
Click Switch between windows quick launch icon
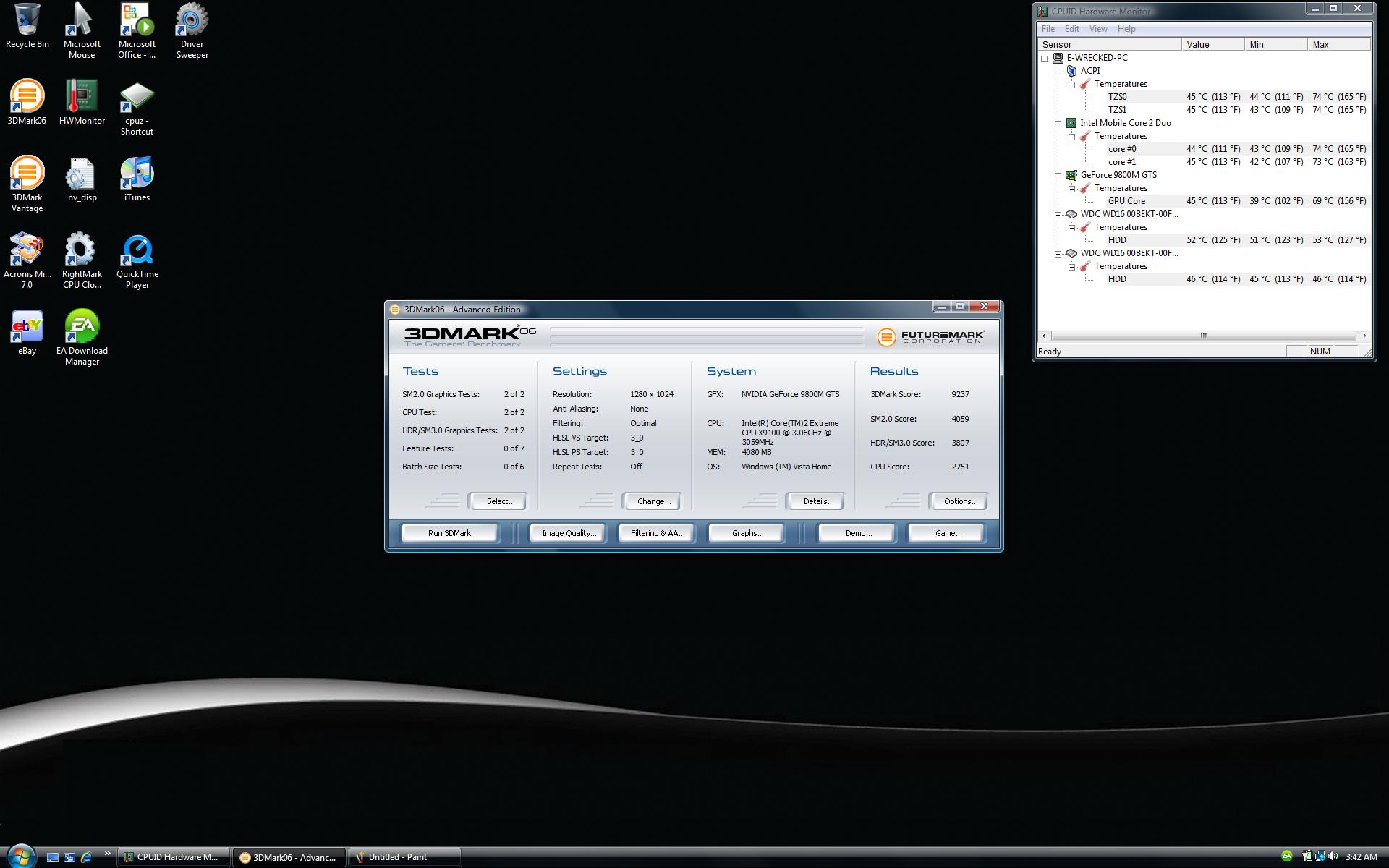coord(69,857)
